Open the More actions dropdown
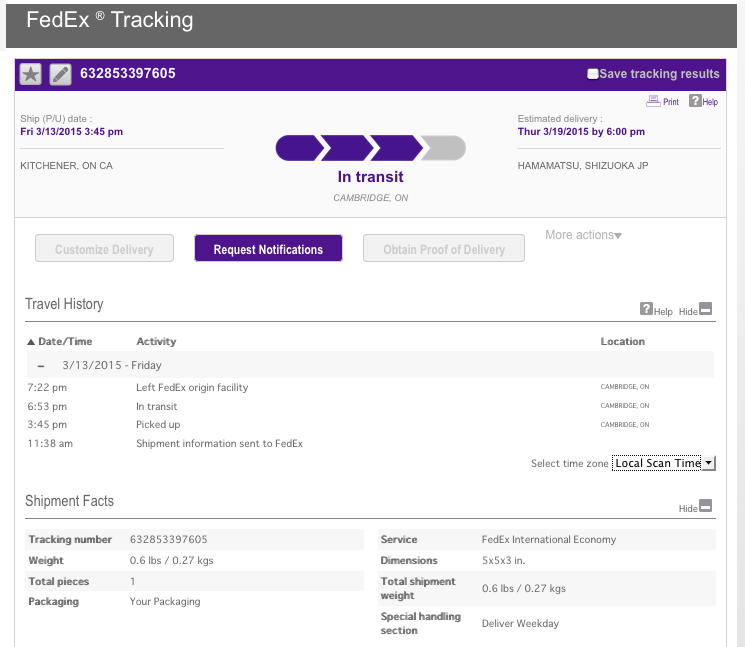 click(x=583, y=235)
